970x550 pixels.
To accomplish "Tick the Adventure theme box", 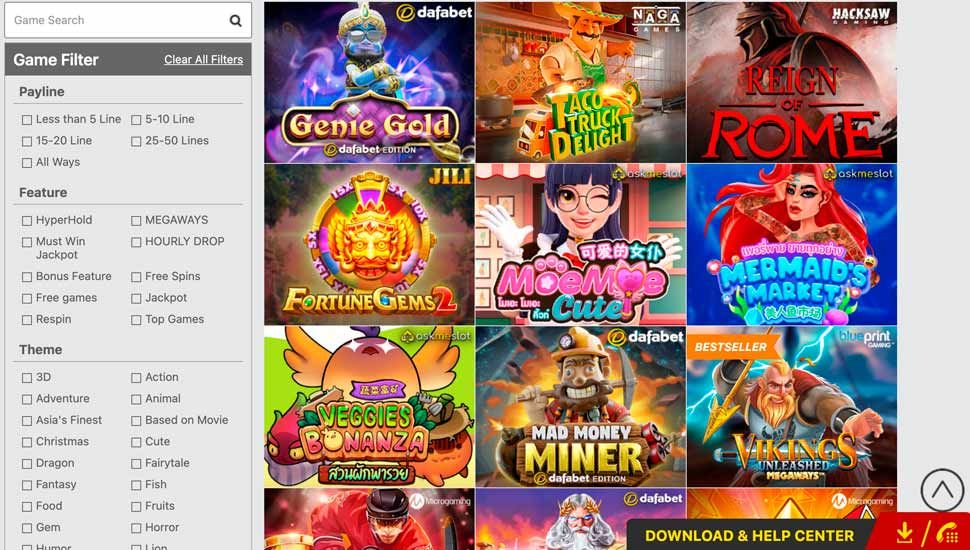I will pos(27,400).
